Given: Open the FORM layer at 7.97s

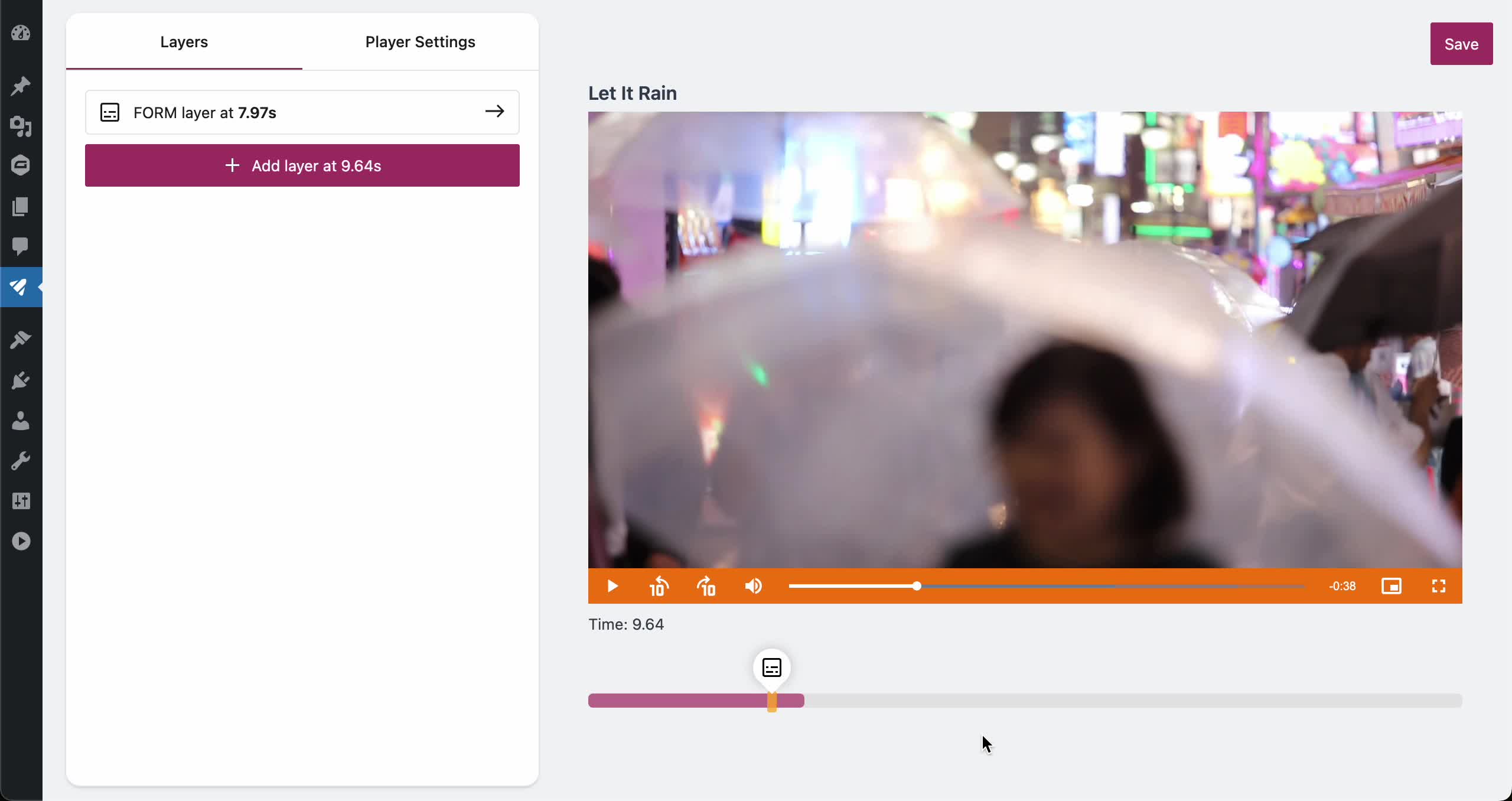Looking at the screenshot, I should pyautogui.click(x=302, y=112).
